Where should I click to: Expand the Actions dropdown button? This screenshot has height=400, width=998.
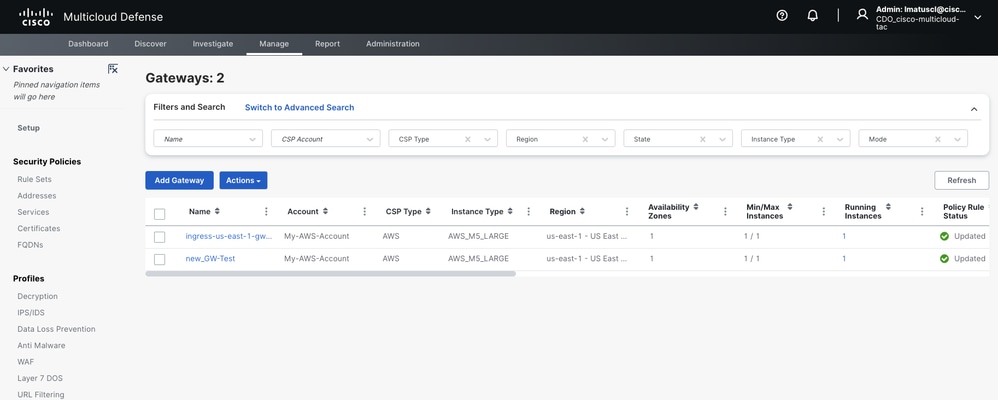243,180
